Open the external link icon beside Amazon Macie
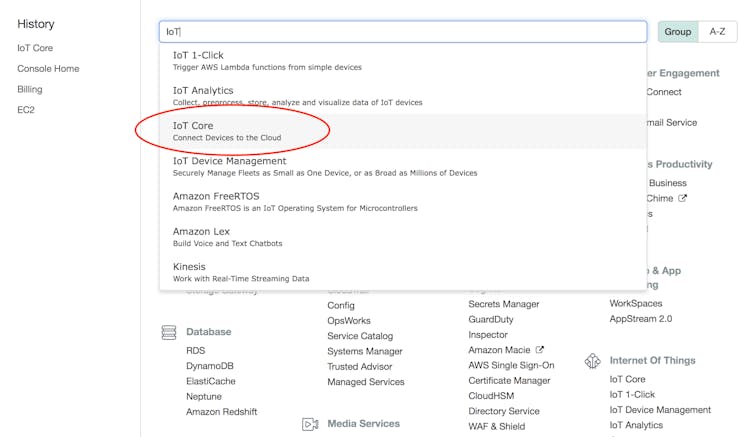This screenshot has width=740, height=437. pyautogui.click(x=539, y=350)
